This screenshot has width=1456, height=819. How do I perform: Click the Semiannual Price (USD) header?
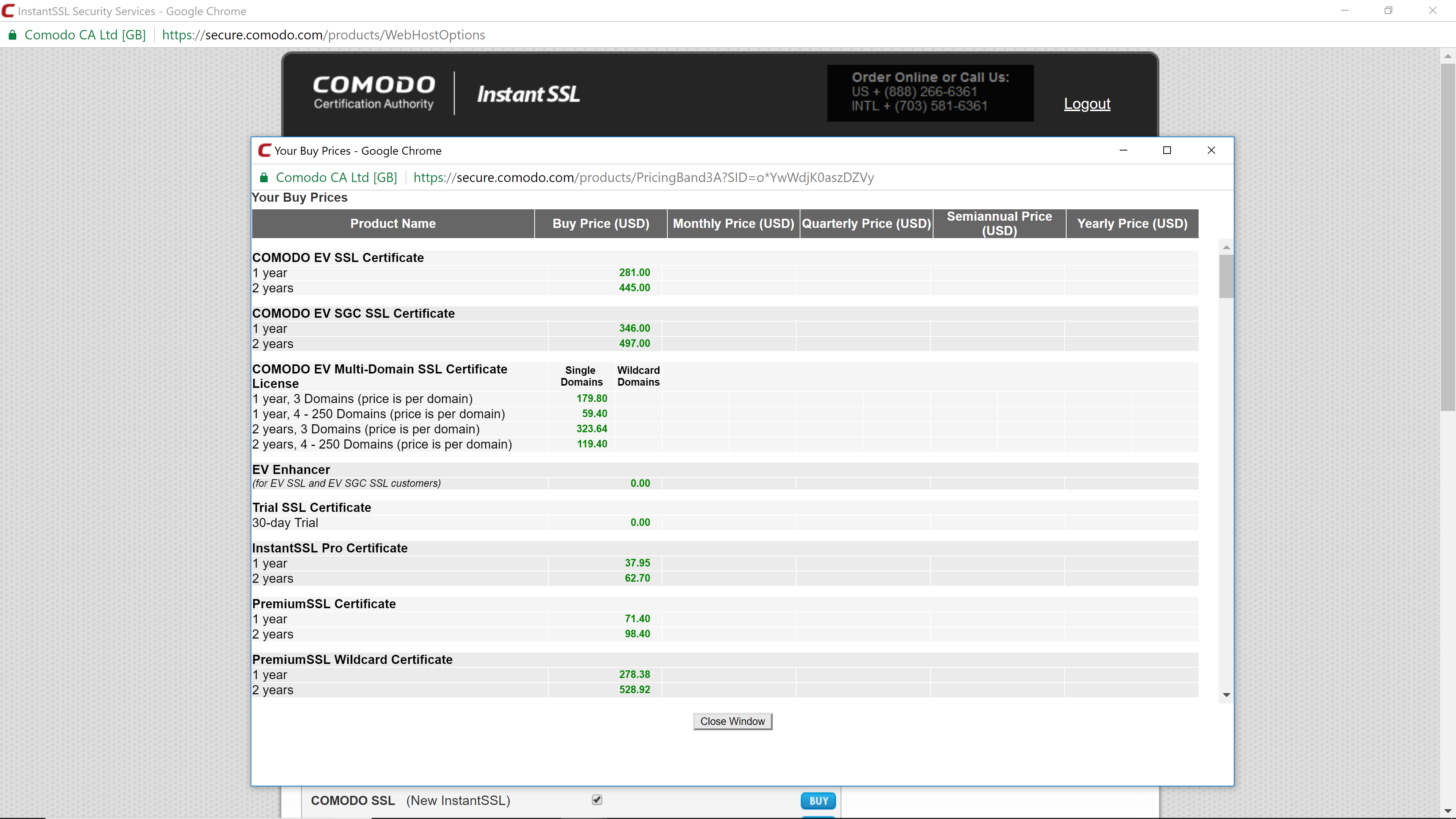[999, 224]
